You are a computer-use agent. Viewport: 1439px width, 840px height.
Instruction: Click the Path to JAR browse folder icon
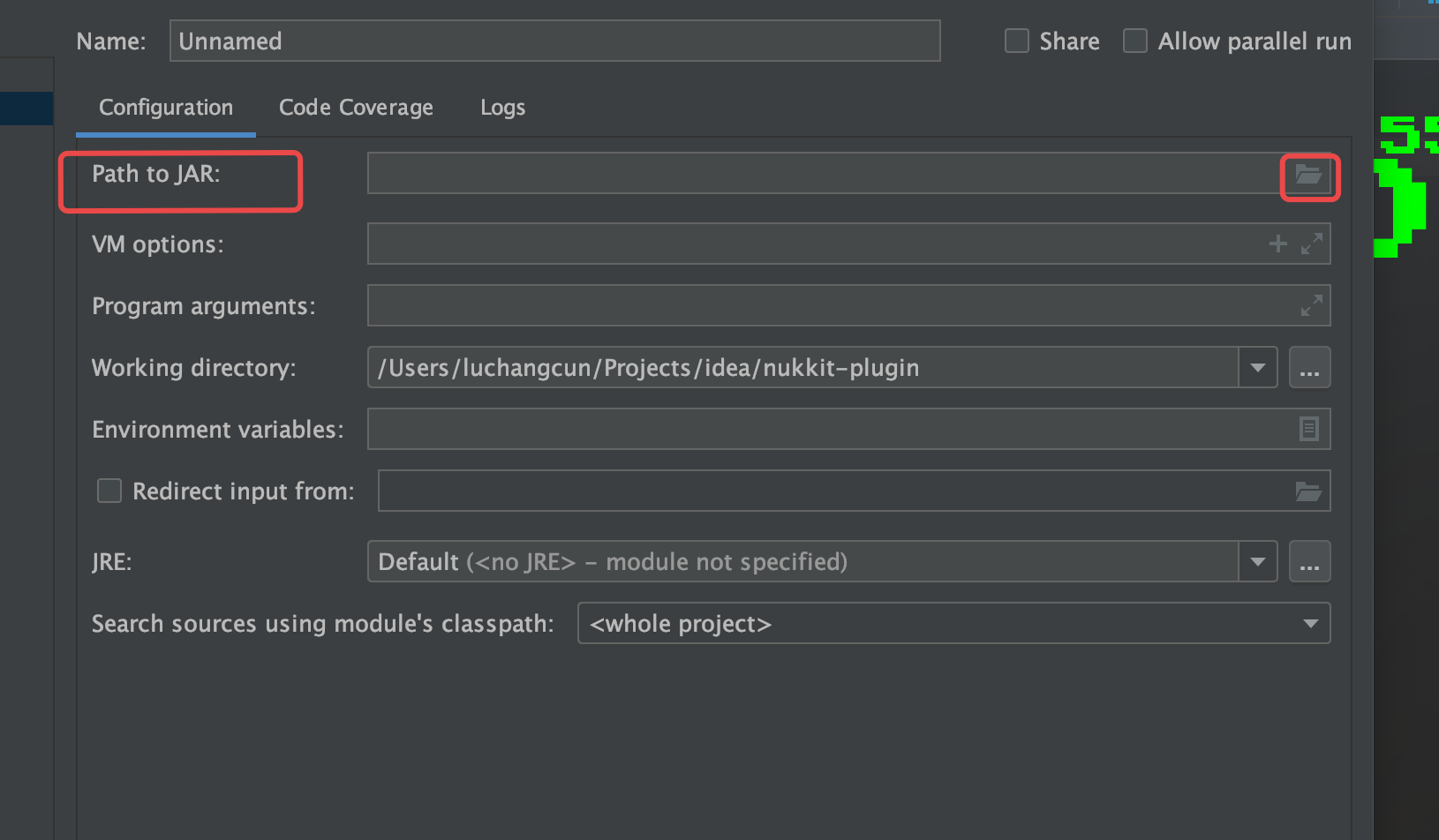(x=1308, y=175)
